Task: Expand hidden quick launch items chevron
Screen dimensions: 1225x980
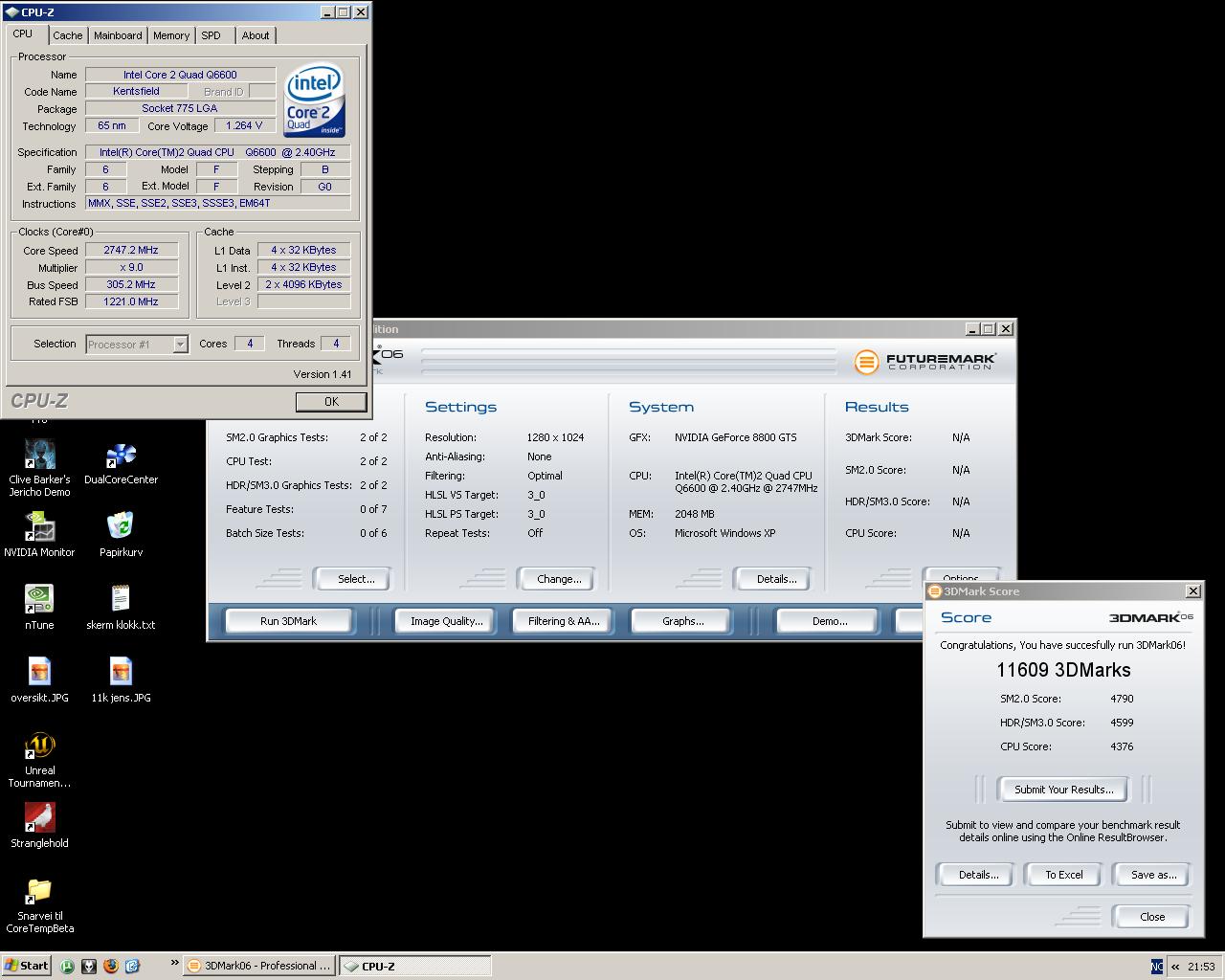Action: coord(174,963)
